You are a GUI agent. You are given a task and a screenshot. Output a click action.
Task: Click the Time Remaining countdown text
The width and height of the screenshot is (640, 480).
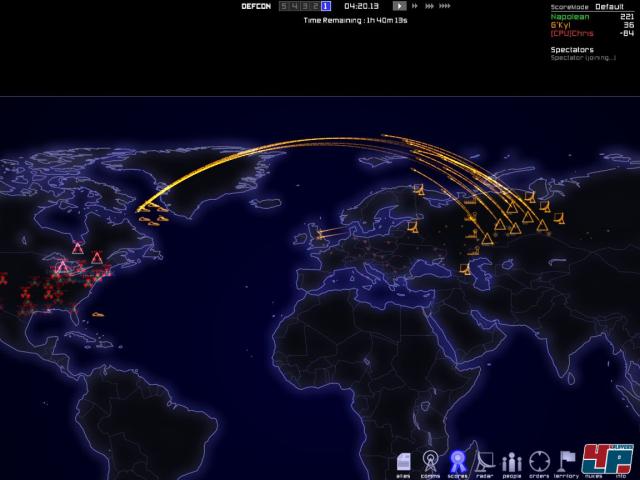(x=355, y=20)
